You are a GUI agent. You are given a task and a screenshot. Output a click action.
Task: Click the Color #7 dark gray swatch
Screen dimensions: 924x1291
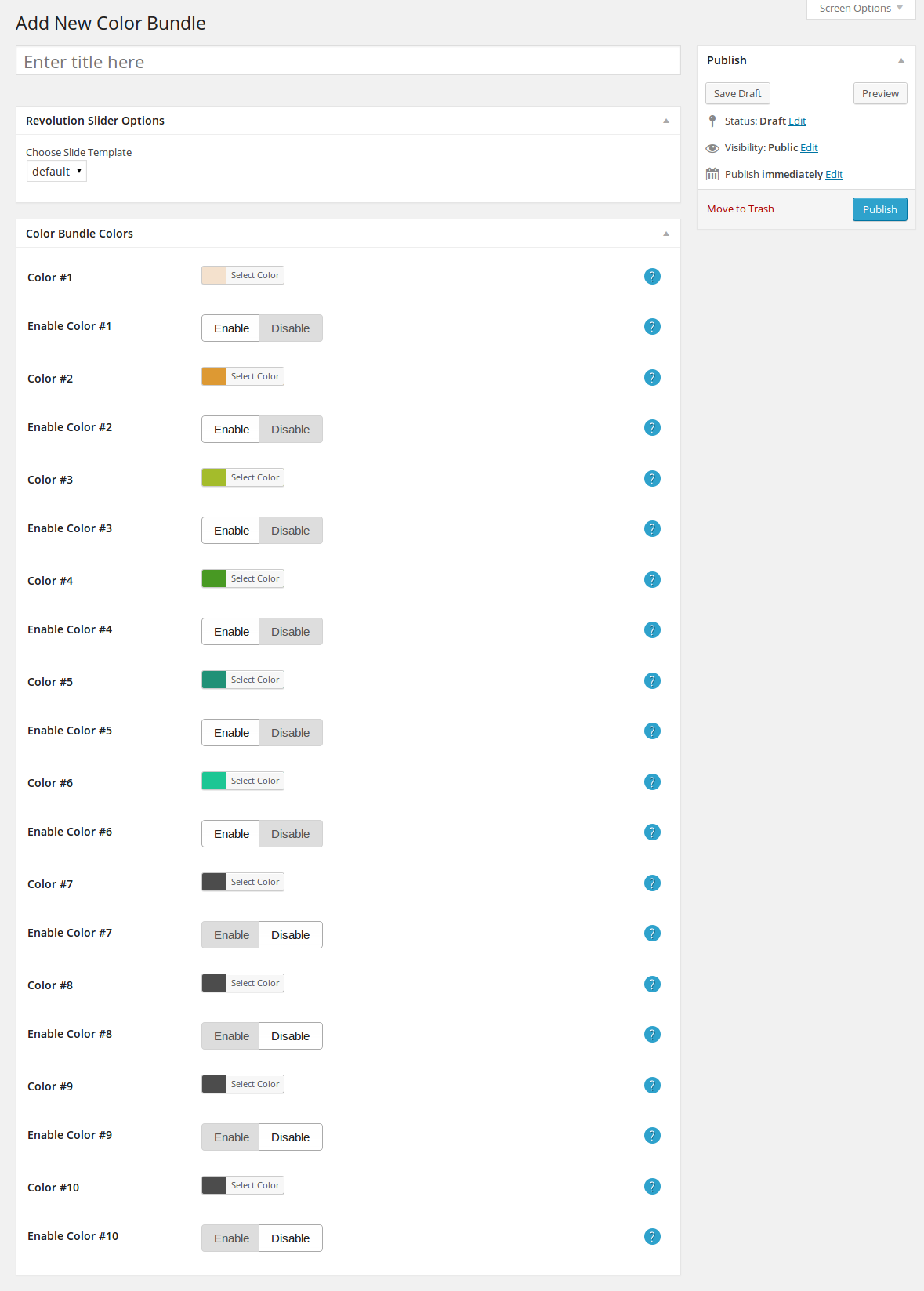point(214,882)
